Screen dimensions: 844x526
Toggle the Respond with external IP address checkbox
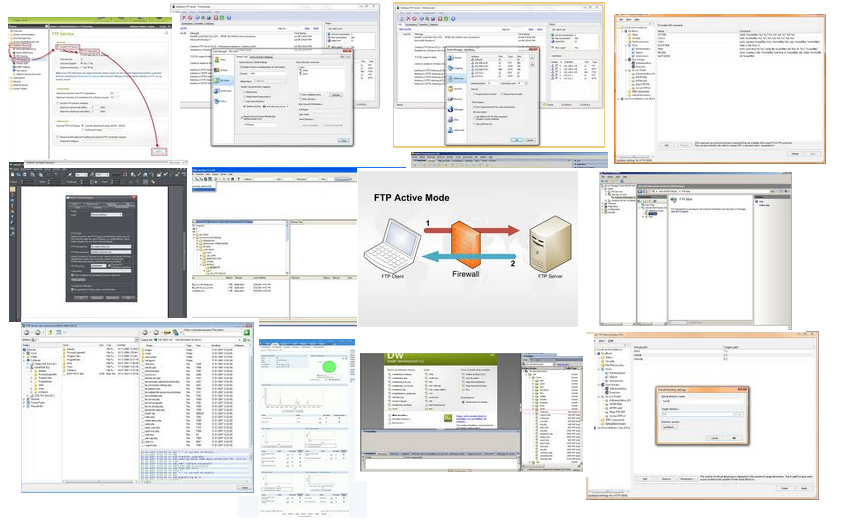(x=56, y=136)
